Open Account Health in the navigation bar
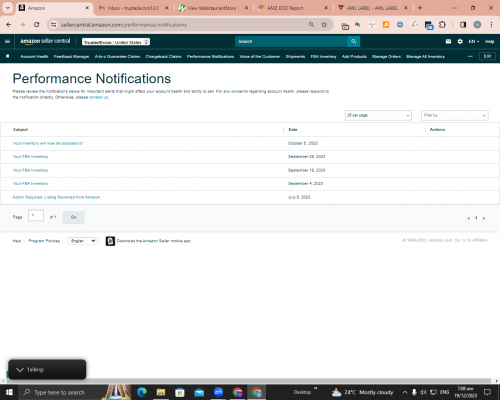The width and height of the screenshot is (500, 400). pyautogui.click(x=34, y=56)
